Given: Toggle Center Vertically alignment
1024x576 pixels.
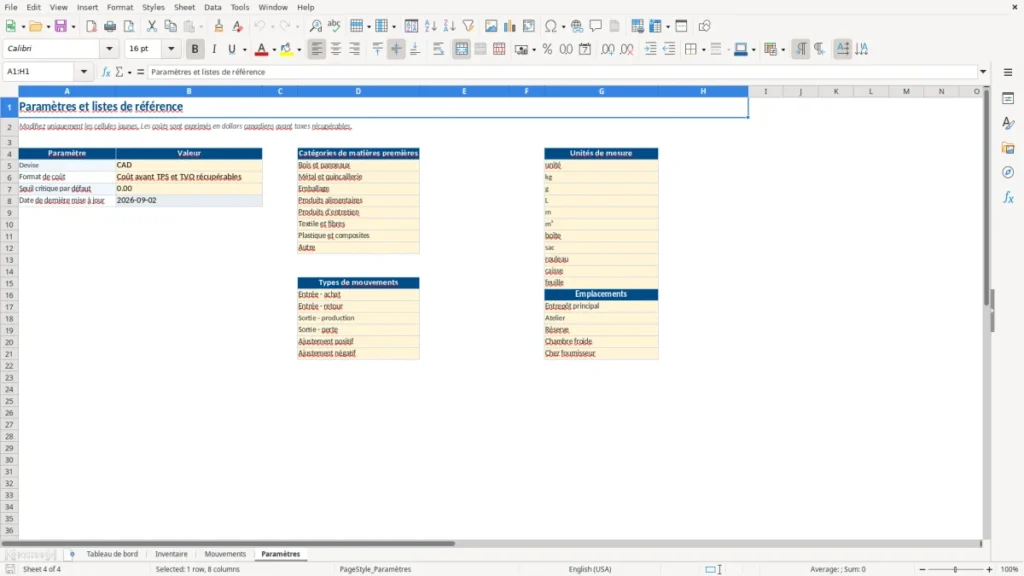Looking at the screenshot, I should point(396,49).
